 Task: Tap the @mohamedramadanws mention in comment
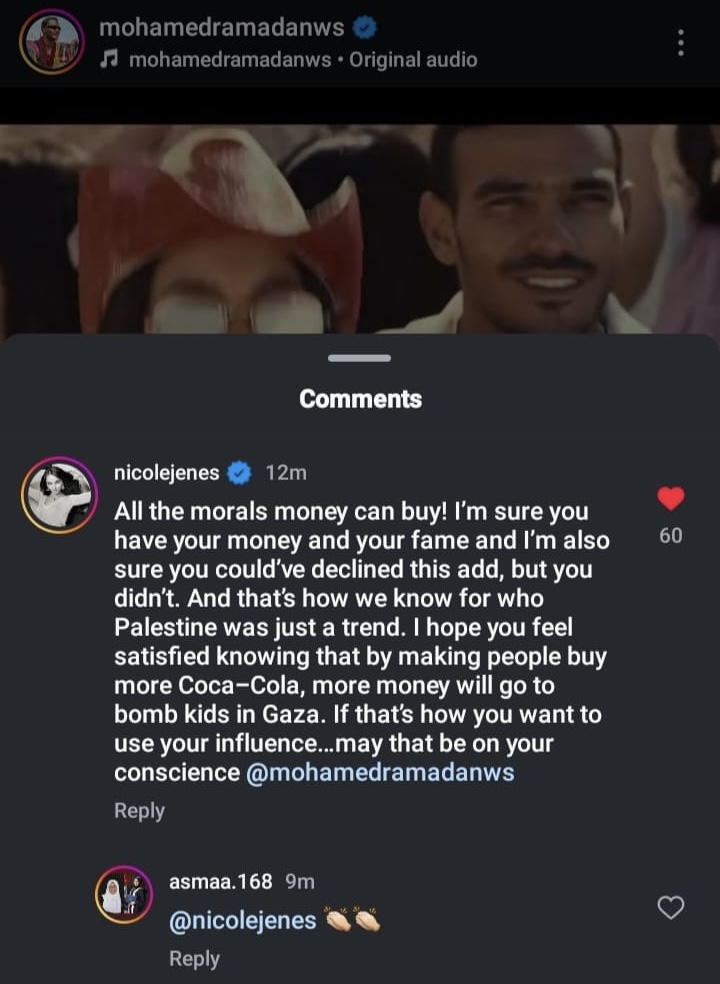[x=379, y=773]
